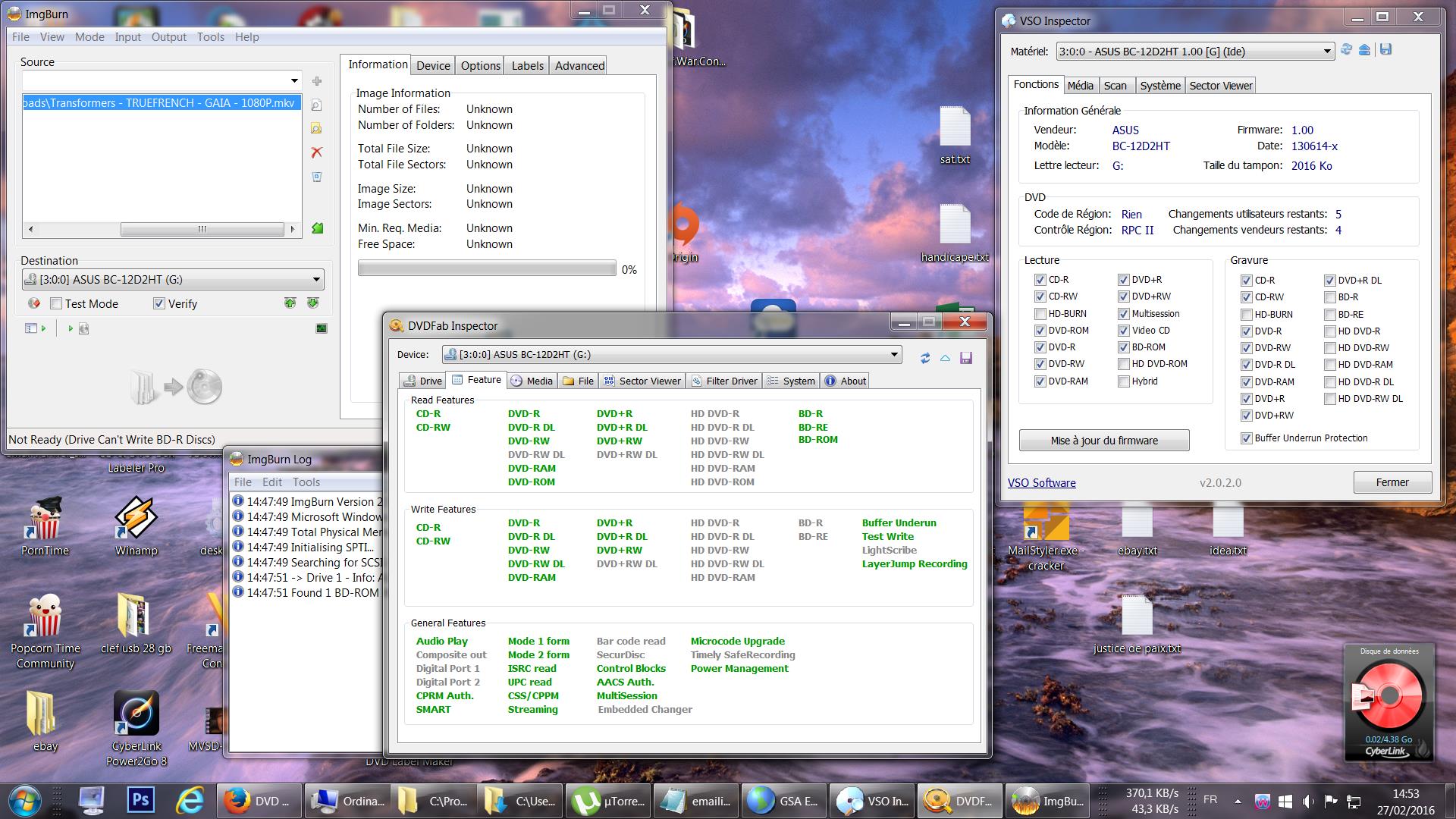This screenshot has width=1456, height=819.
Task: Open the DVDFab Inspector Device dropdown
Action: click(x=894, y=354)
